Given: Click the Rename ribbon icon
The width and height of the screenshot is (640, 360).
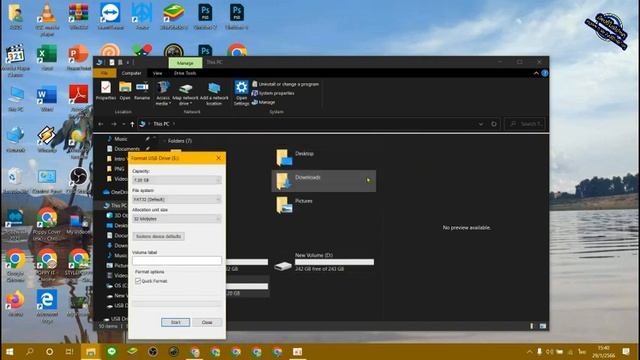Looking at the screenshot, I should click(x=142, y=90).
